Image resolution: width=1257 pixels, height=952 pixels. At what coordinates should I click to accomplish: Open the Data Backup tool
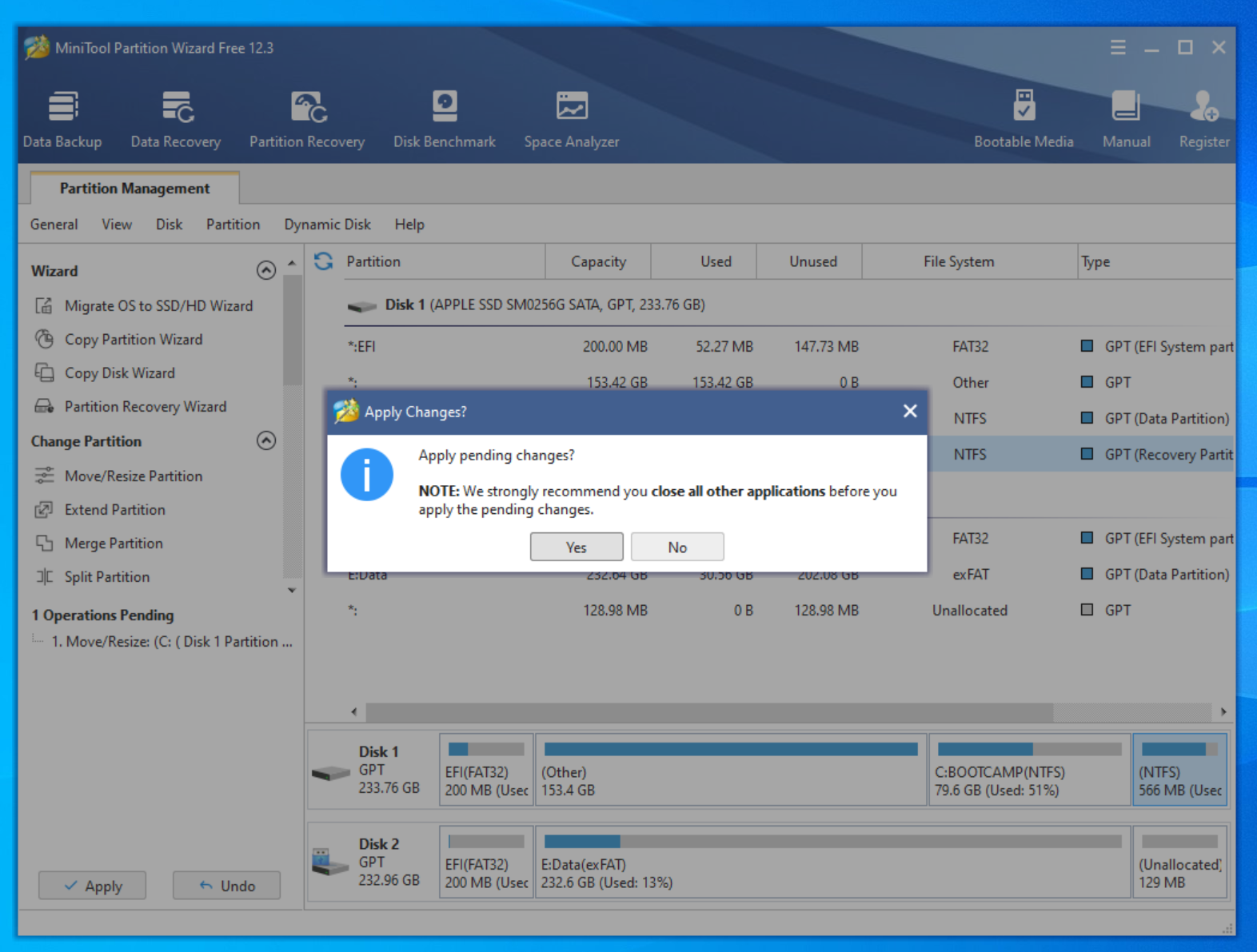click(x=62, y=119)
